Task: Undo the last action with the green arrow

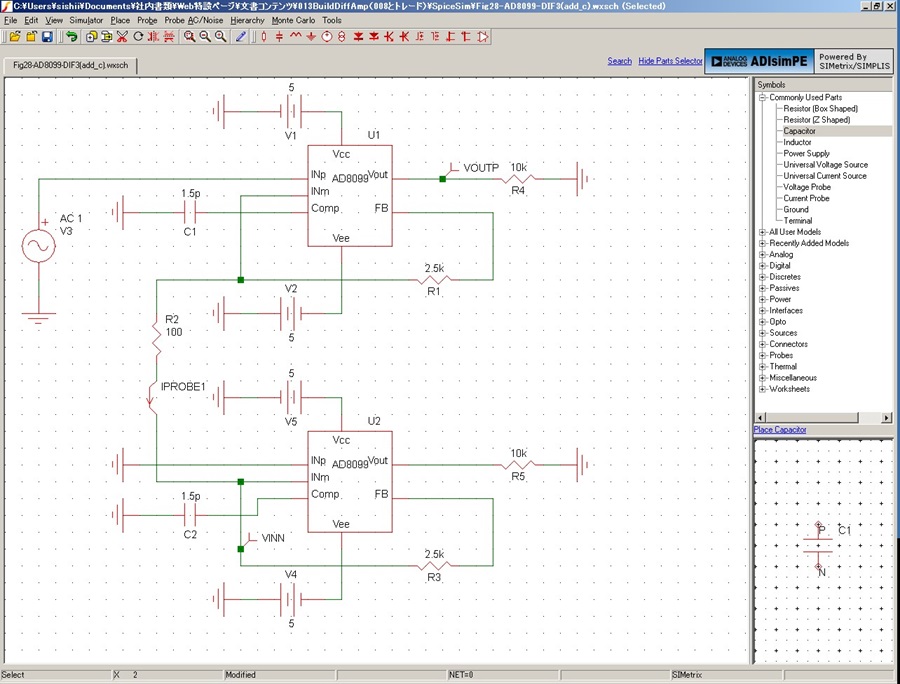Action: [x=71, y=37]
